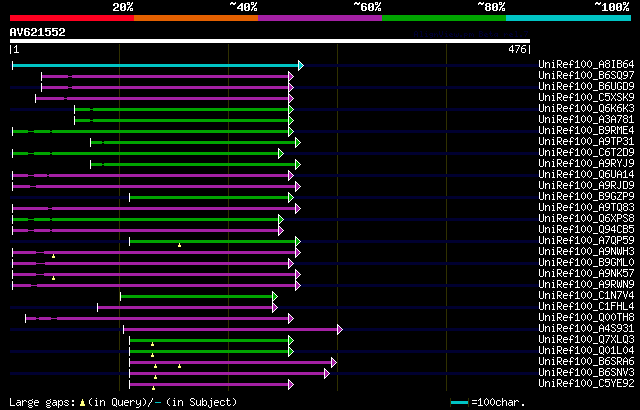The image size is (640, 410).
Task: Open the UniRef100_A7QP59 entry
Action: [586, 241]
